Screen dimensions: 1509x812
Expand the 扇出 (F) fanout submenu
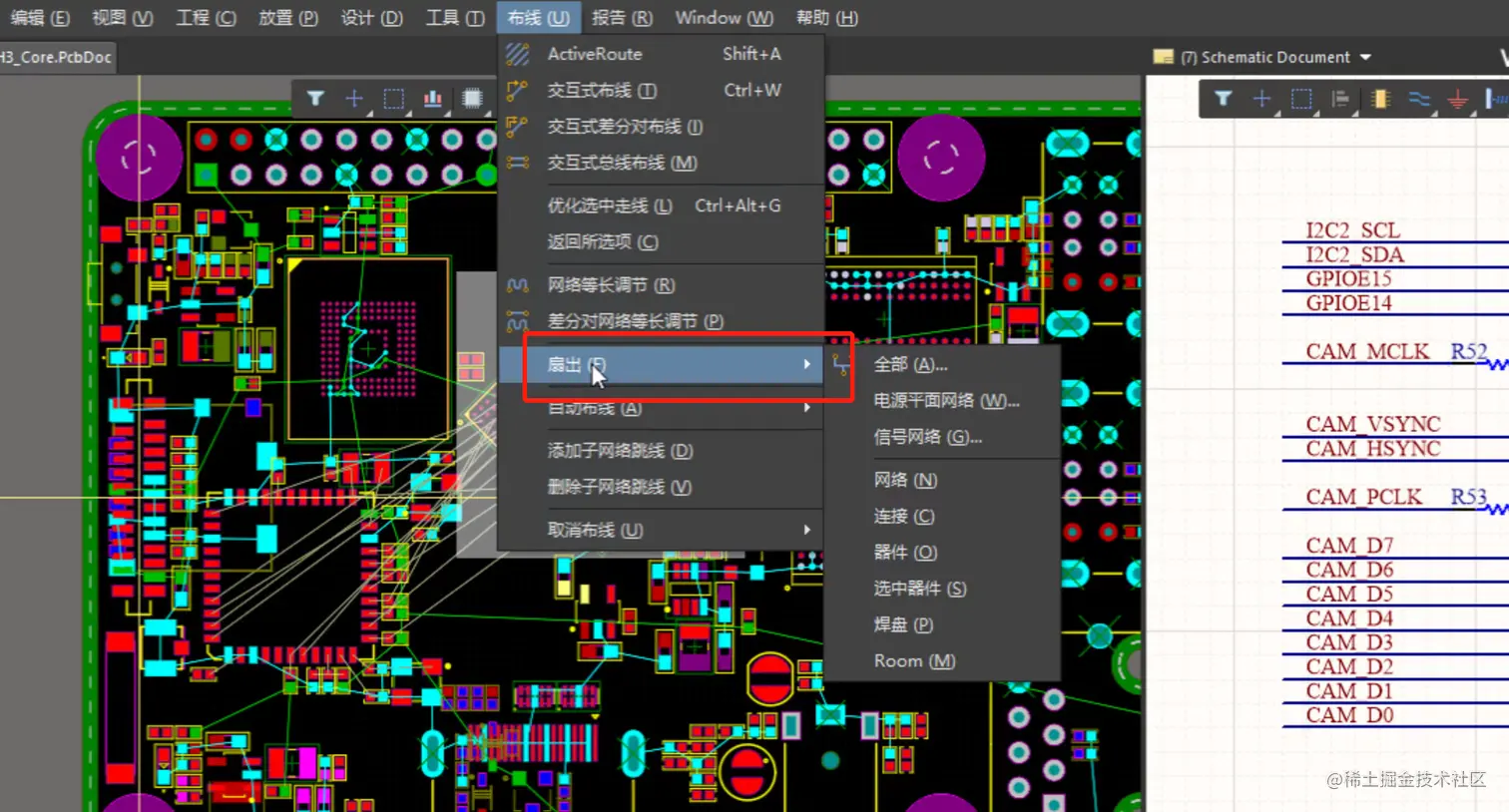tap(660, 364)
